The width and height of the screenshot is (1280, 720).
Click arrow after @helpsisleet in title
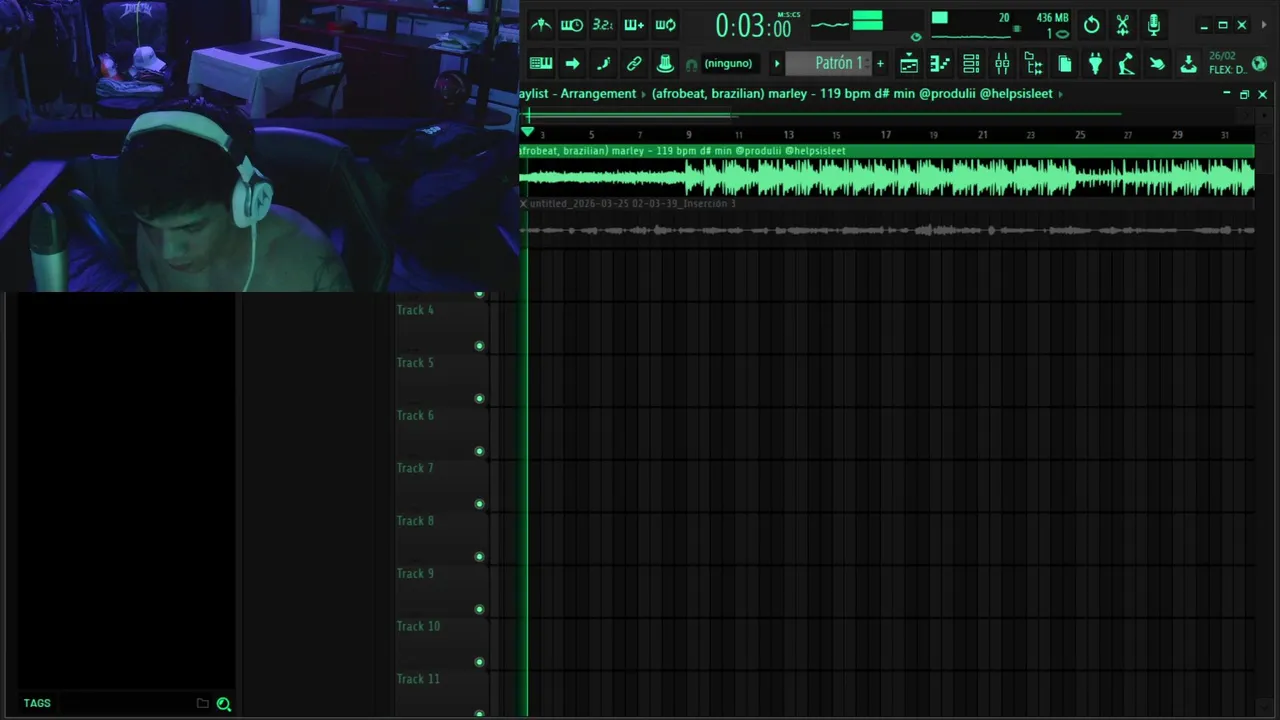pyautogui.click(x=1060, y=94)
